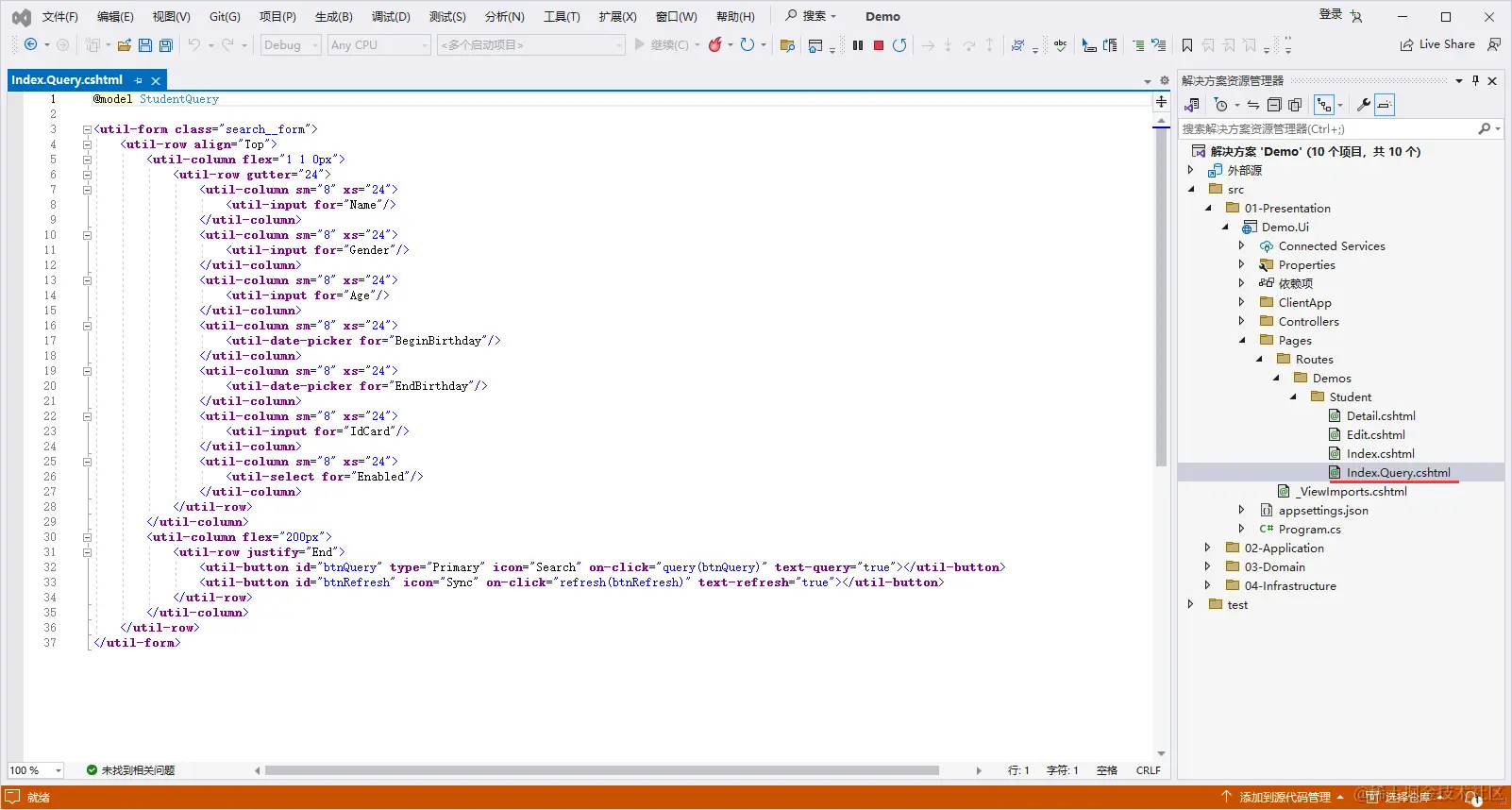Open the Git(G) menu

click(225, 16)
